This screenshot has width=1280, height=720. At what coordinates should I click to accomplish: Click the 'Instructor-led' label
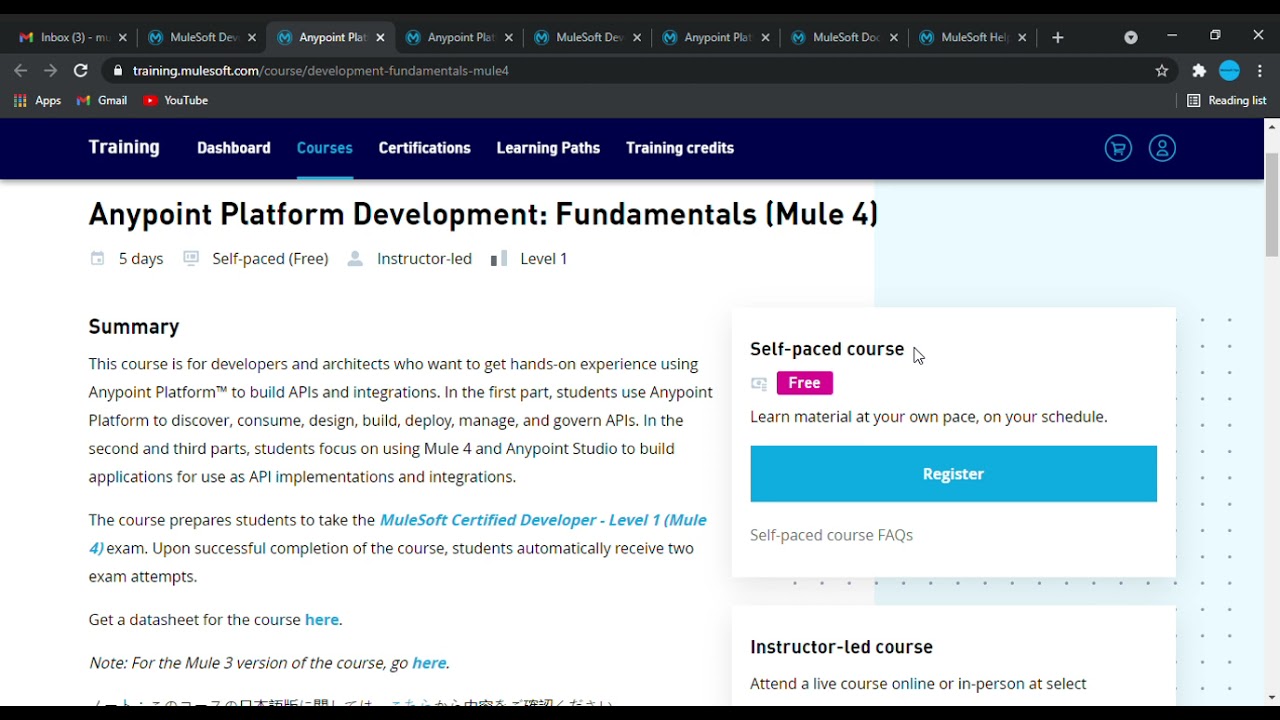tap(424, 259)
